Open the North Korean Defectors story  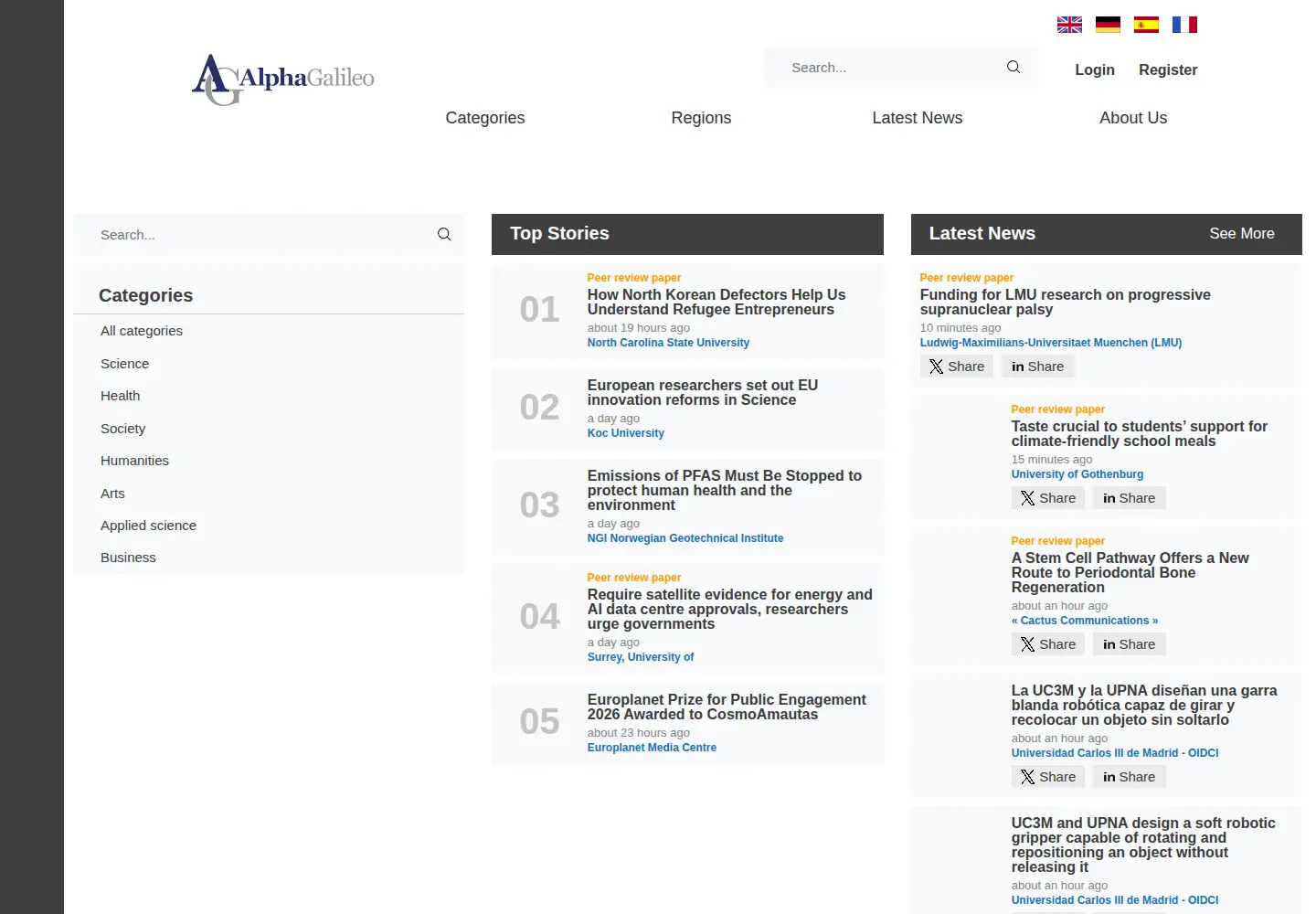pyautogui.click(x=716, y=303)
